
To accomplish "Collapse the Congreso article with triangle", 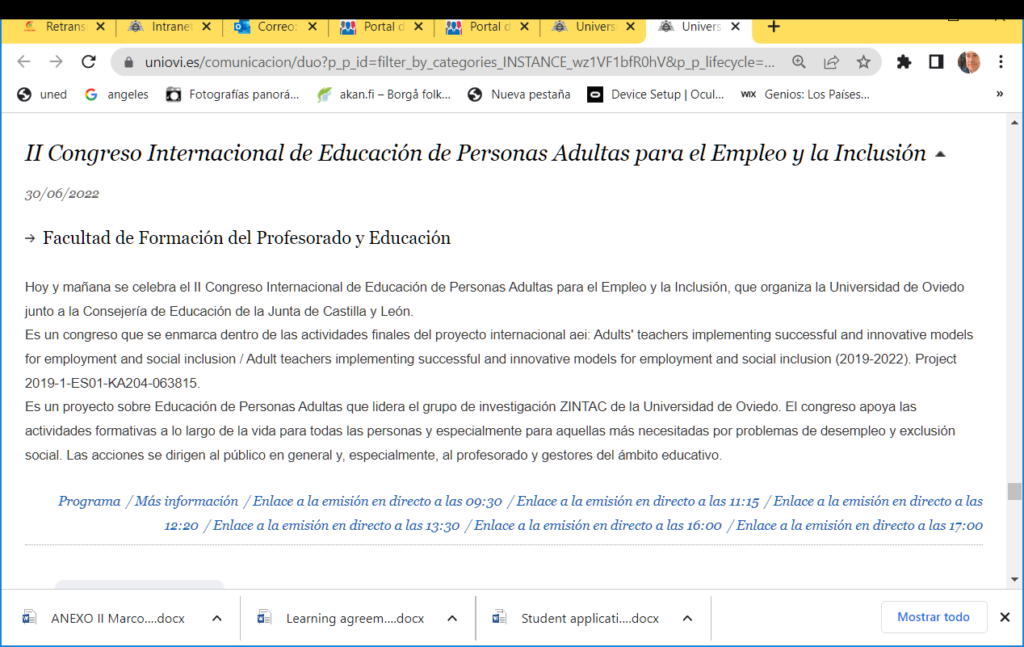I will 940,155.
